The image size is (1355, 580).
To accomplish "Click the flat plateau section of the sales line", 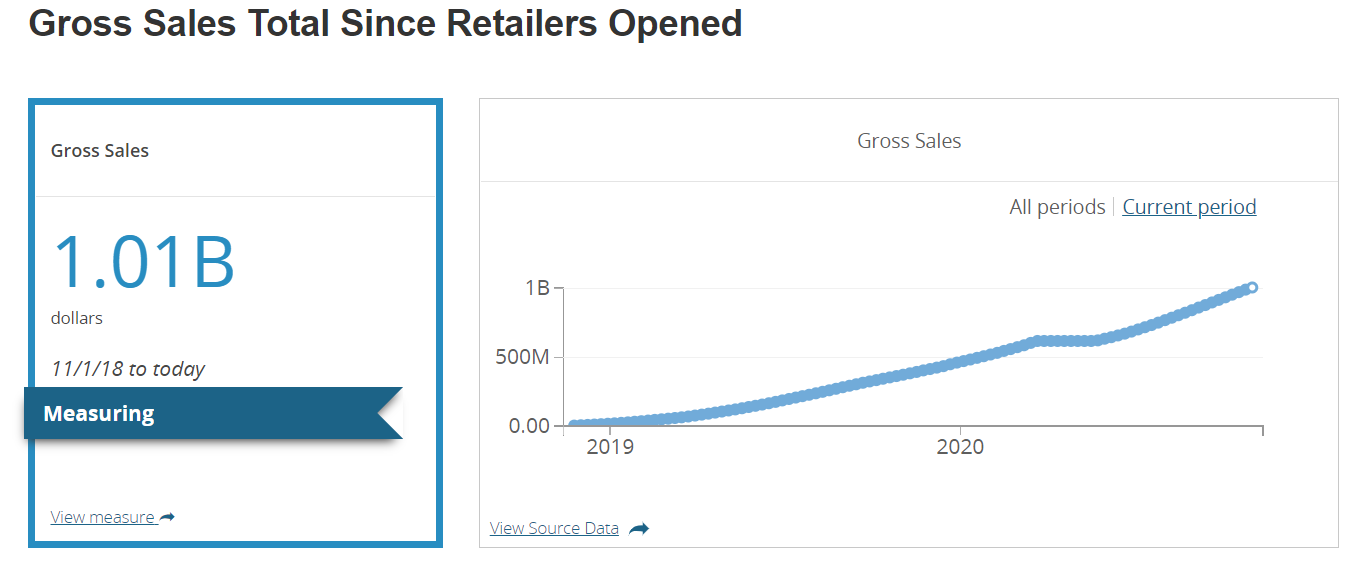I will pos(1067,341).
